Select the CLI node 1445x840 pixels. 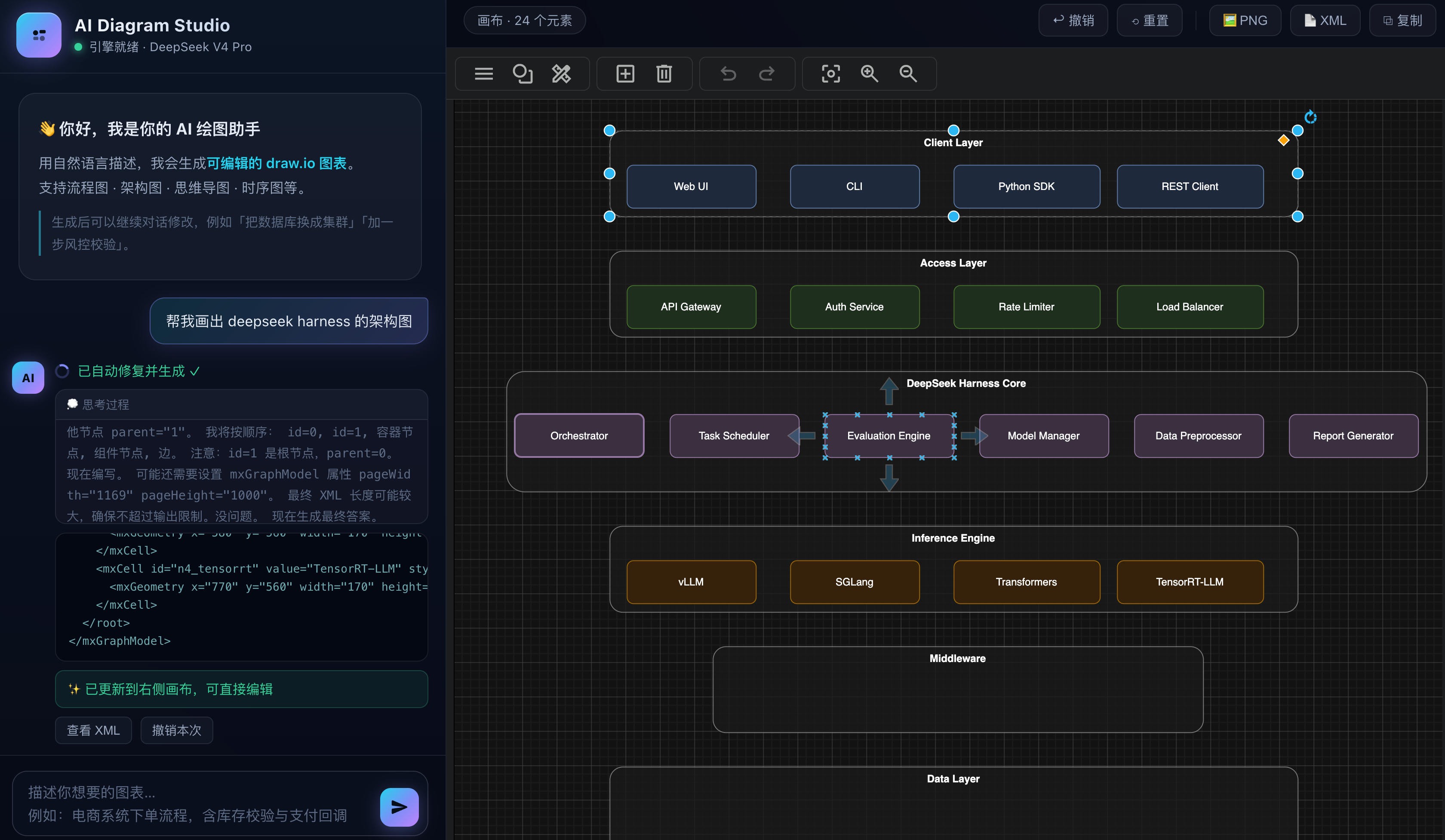[x=855, y=187]
